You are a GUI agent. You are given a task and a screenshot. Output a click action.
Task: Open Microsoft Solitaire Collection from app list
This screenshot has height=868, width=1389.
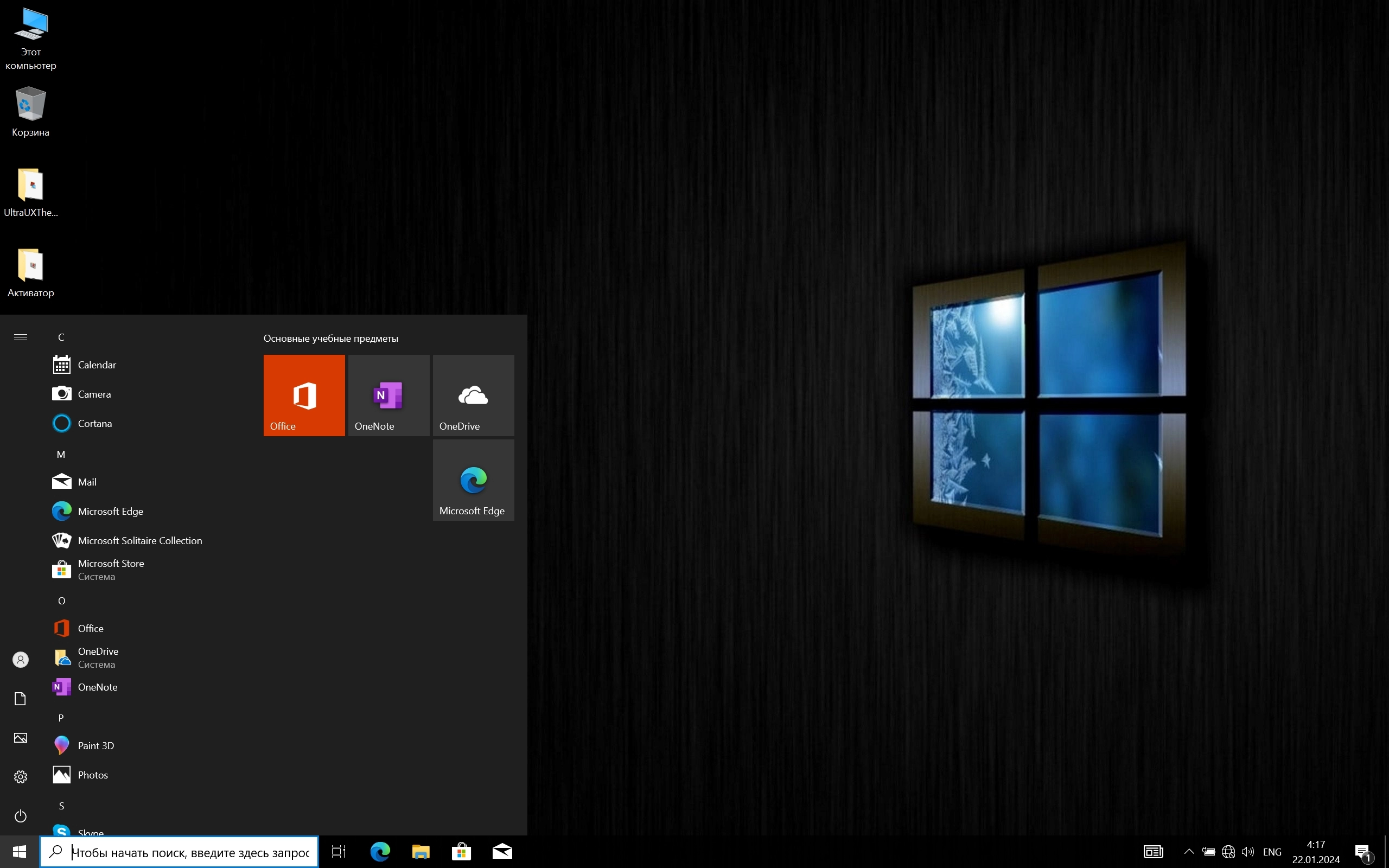point(139,541)
